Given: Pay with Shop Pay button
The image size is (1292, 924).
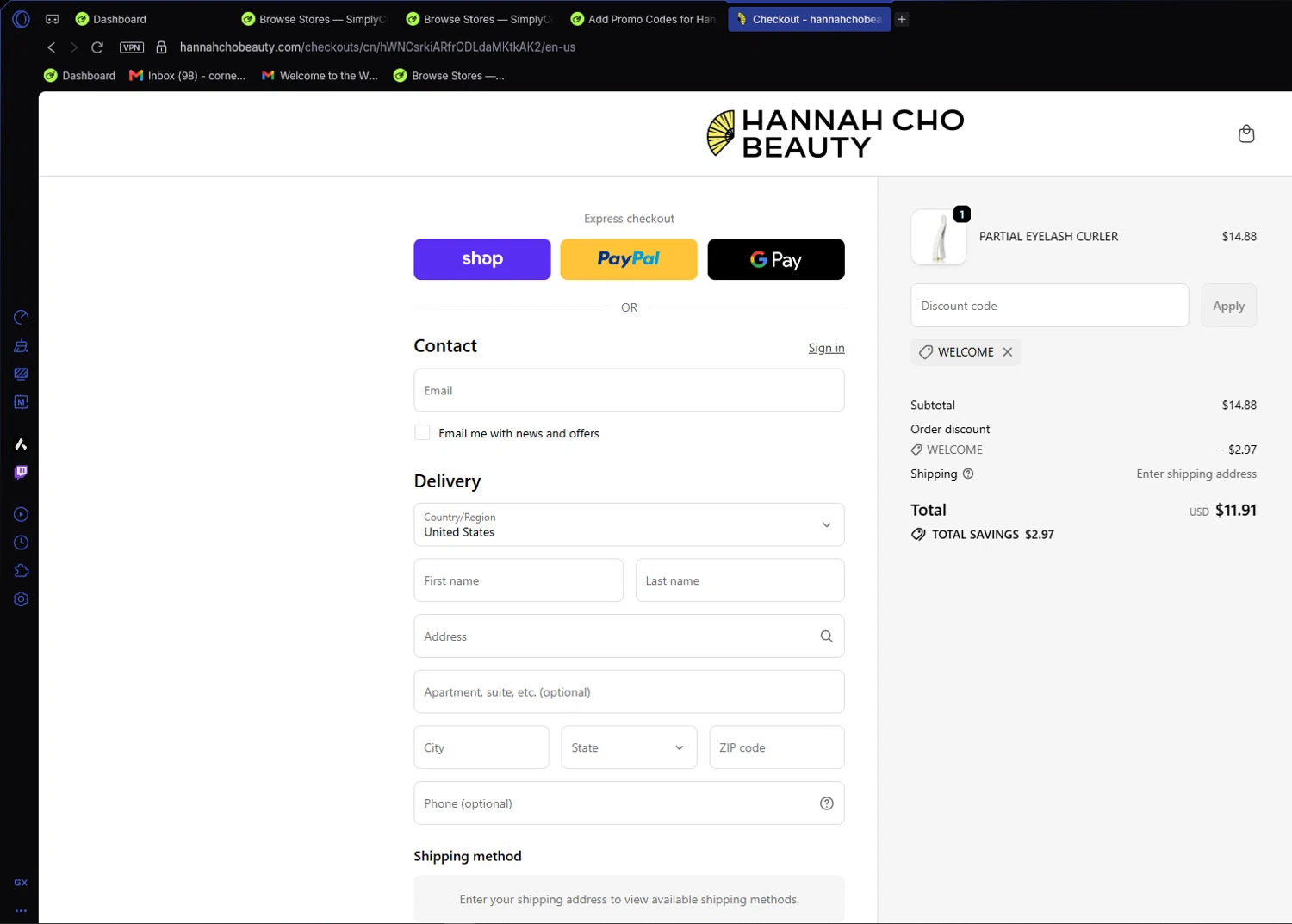Looking at the screenshot, I should tap(482, 259).
